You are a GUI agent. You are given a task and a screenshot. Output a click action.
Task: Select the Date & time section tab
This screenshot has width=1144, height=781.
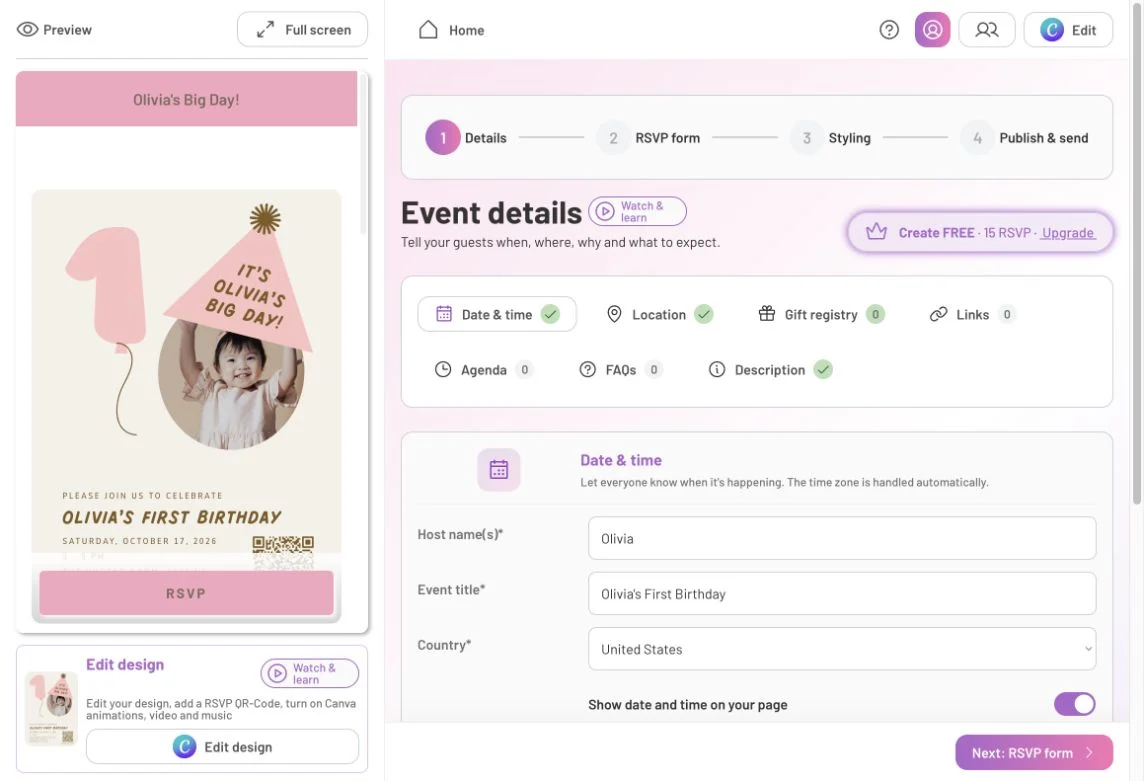(497, 314)
